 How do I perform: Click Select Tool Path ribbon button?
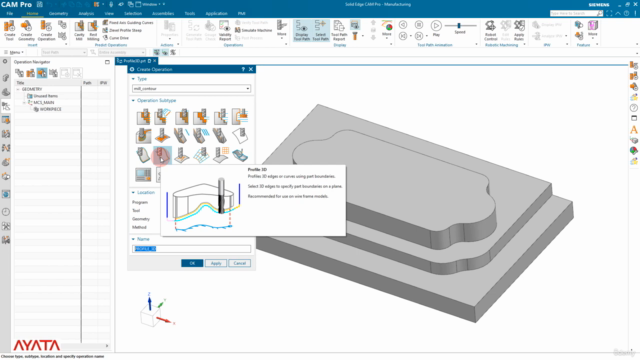tap(320, 31)
